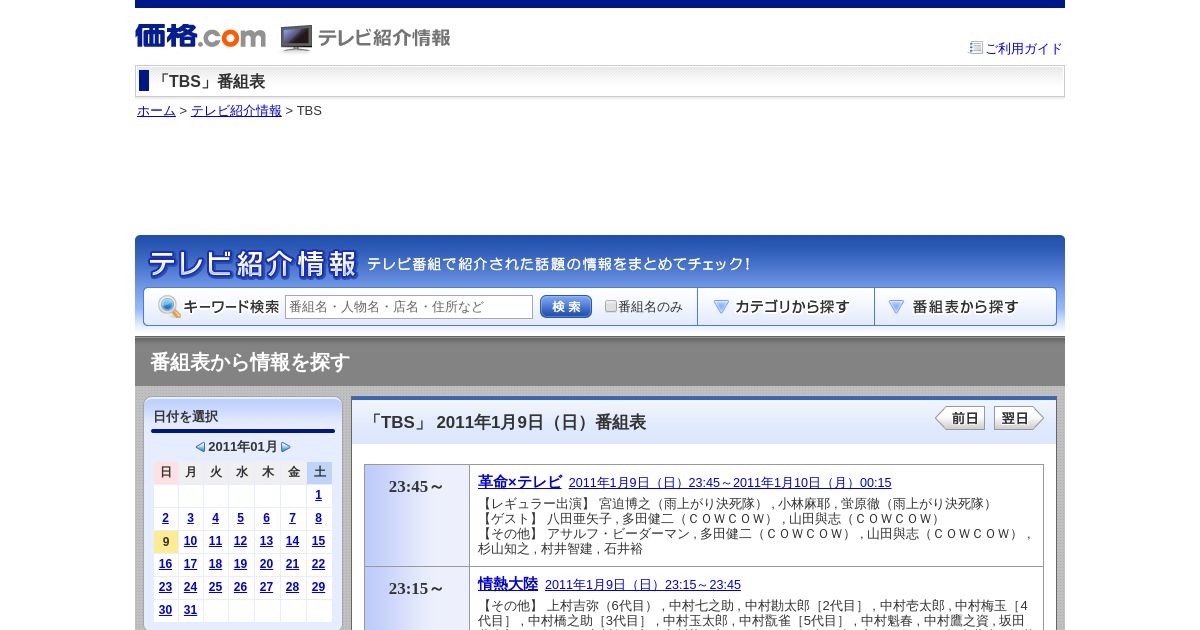
Task: Click the ご利用ガイド document icon
Action: 976,47
